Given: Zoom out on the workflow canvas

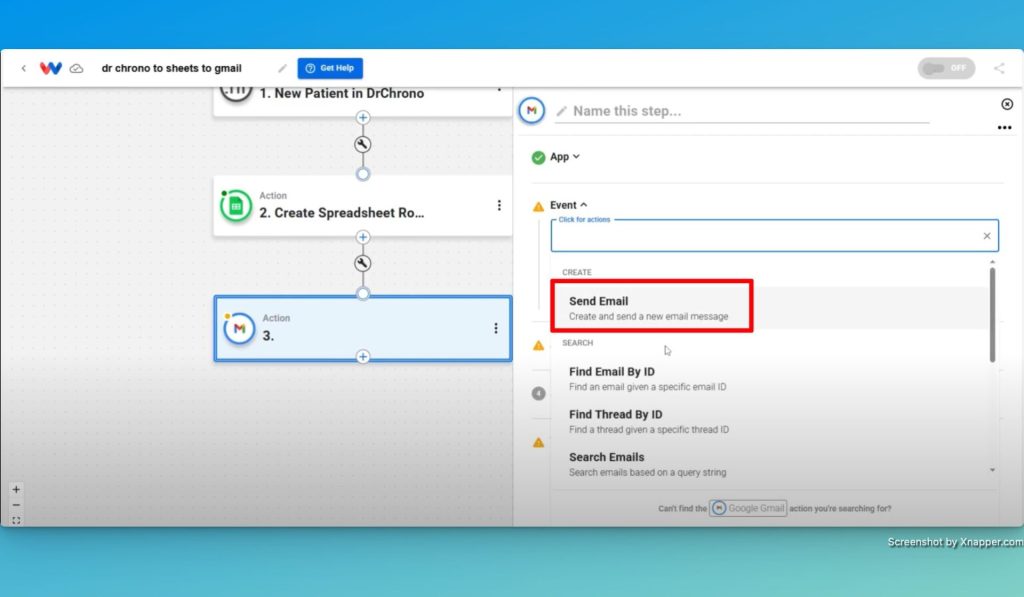Looking at the screenshot, I should [x=16, y=505].
